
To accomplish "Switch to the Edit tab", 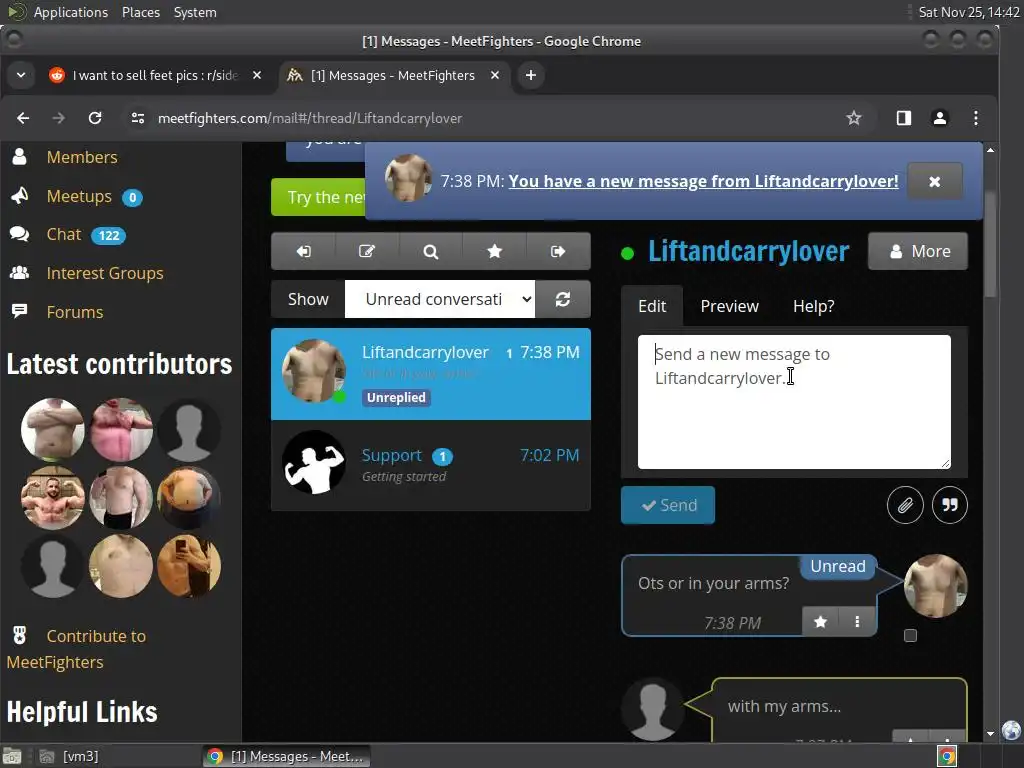I will (652, 306).
